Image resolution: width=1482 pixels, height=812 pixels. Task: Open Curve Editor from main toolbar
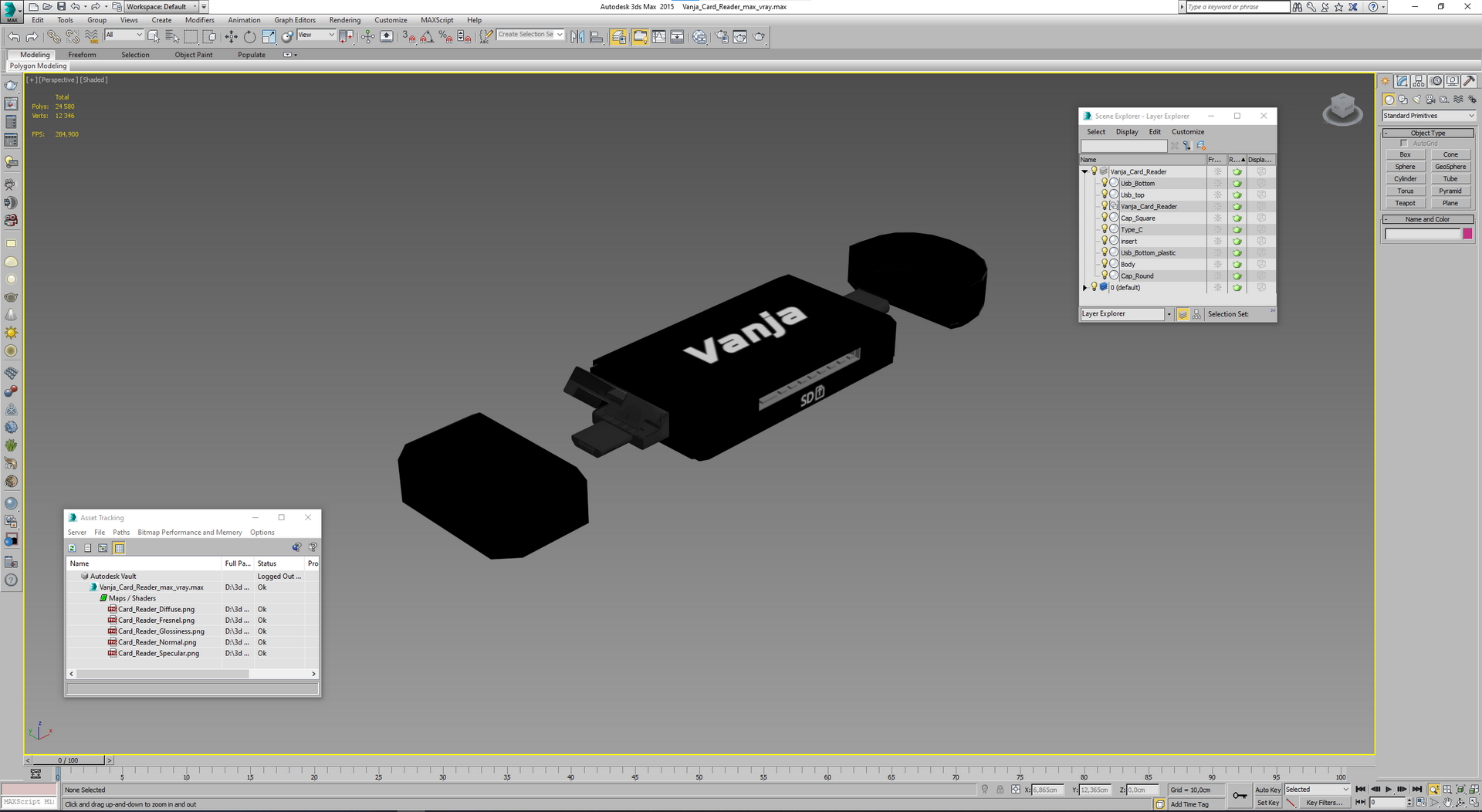tap(658, 36)
